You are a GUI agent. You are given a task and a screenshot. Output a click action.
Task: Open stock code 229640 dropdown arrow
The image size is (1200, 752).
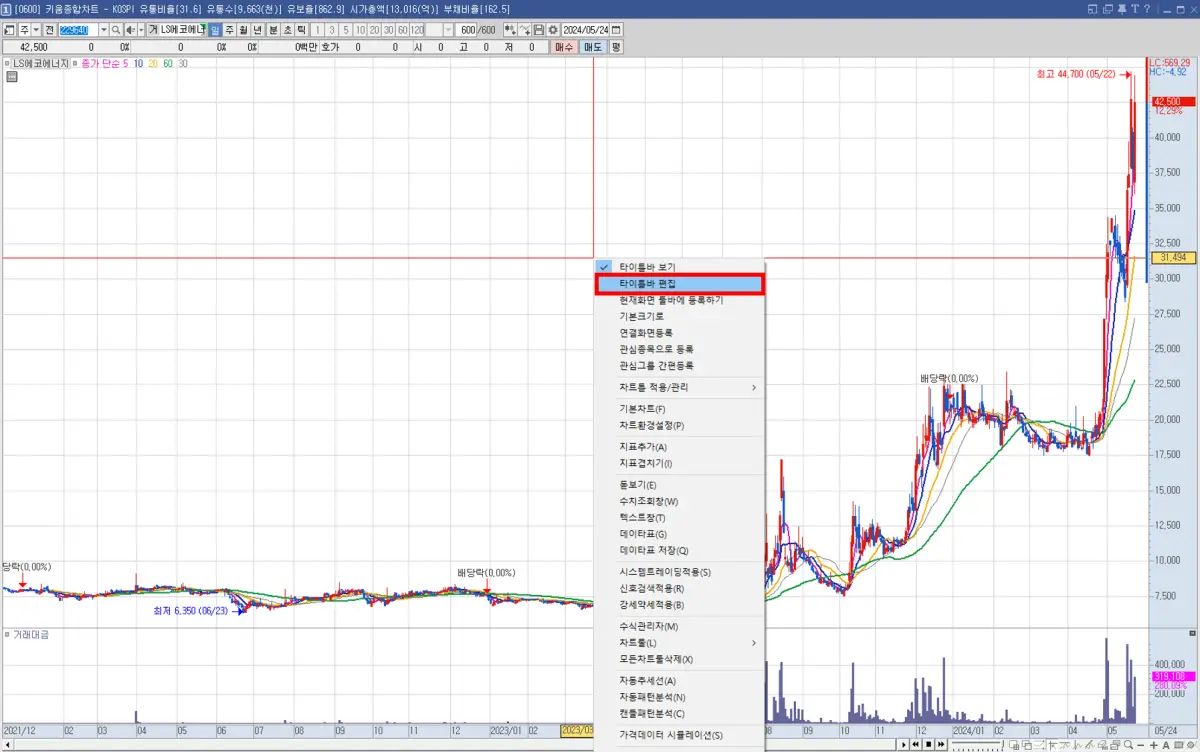coord(103,30)
